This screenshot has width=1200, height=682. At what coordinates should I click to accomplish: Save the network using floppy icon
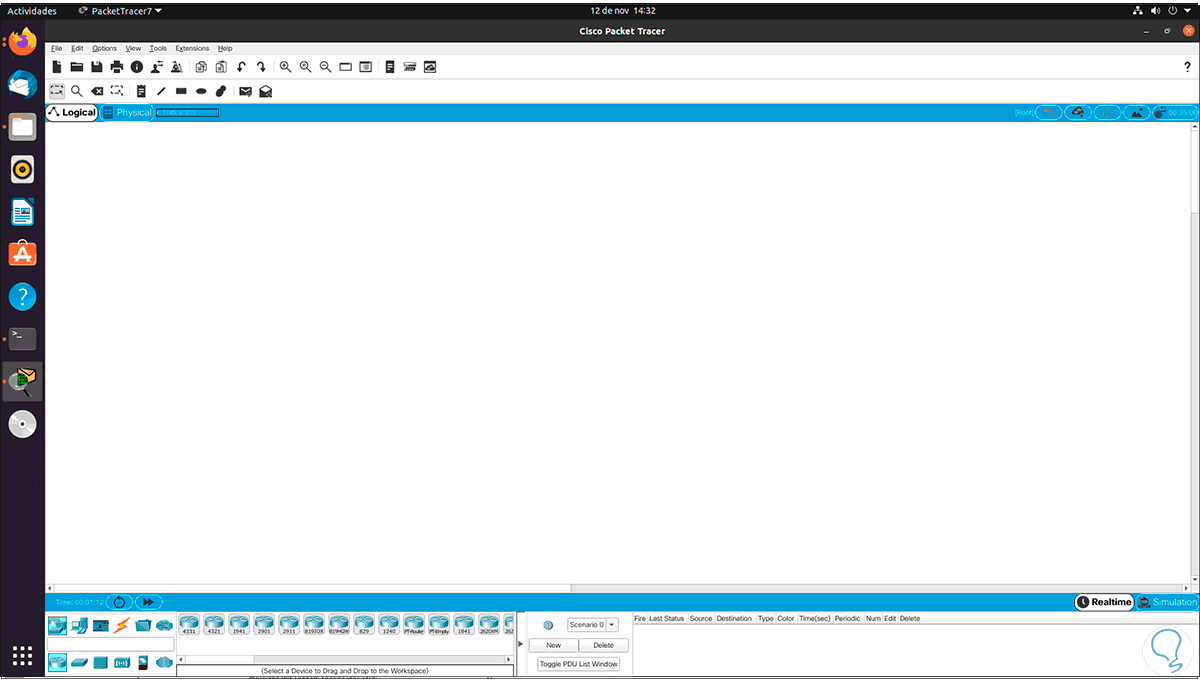pyautogui.click(x=97, y=67)
